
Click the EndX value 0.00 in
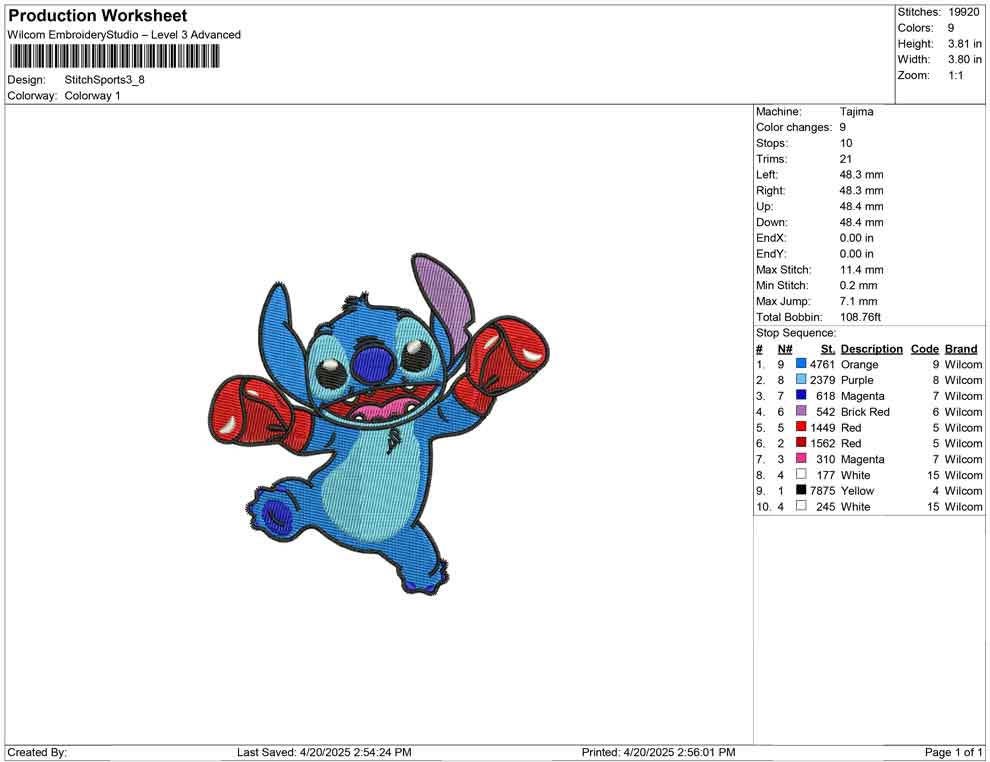click(856, 238)
